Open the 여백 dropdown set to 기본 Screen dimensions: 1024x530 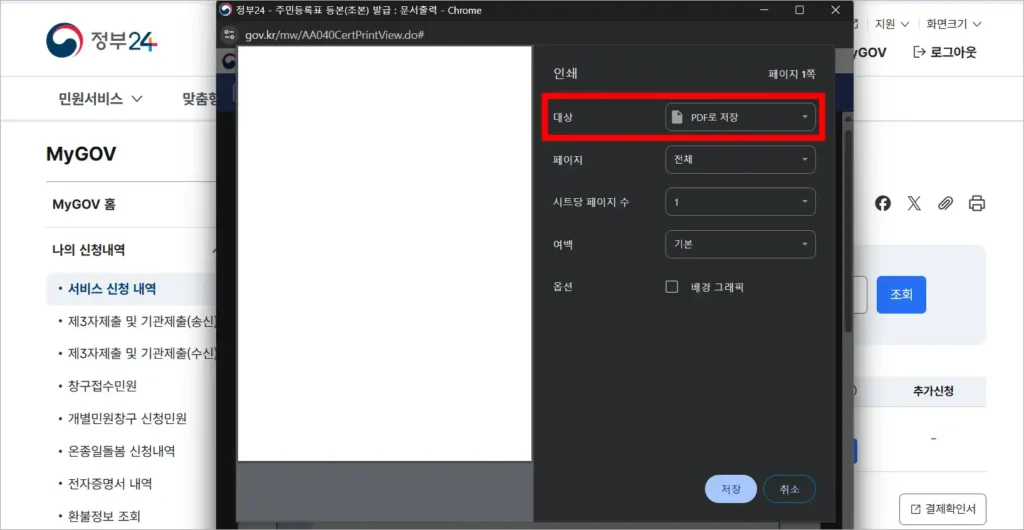click(740, 245)
